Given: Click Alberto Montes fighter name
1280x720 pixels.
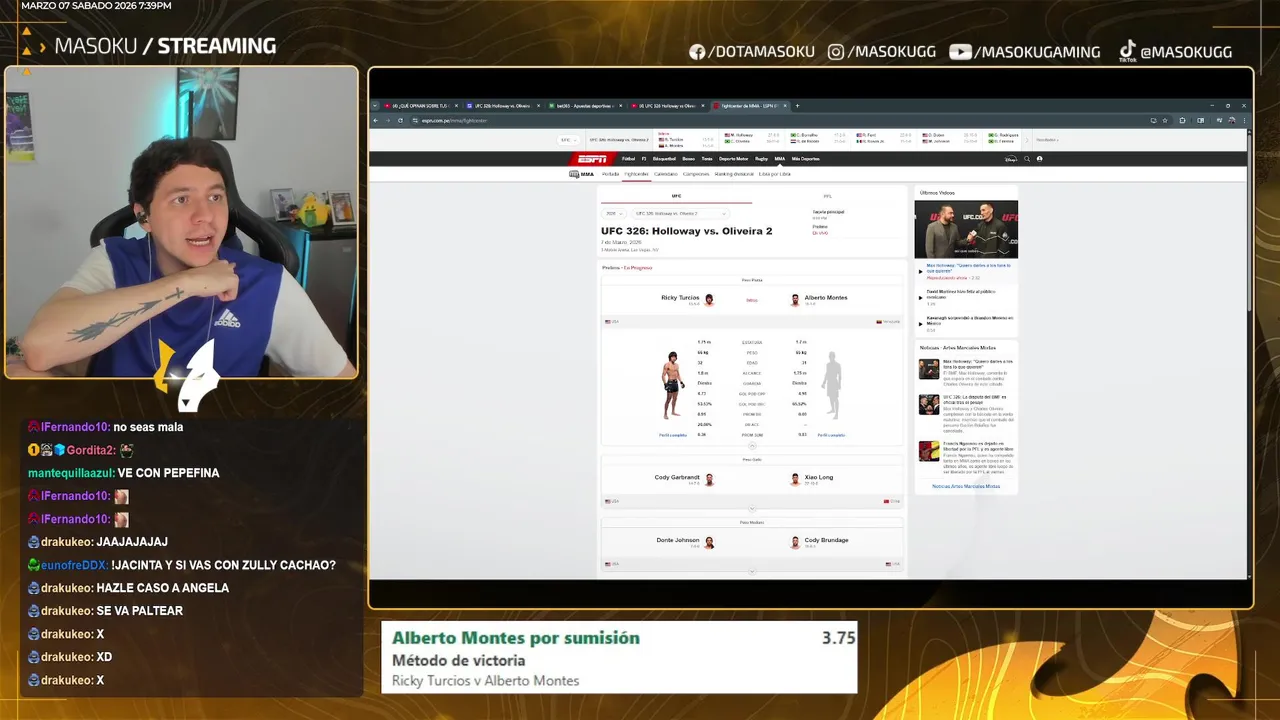Looking at the screenshot, I should point(826,297).
